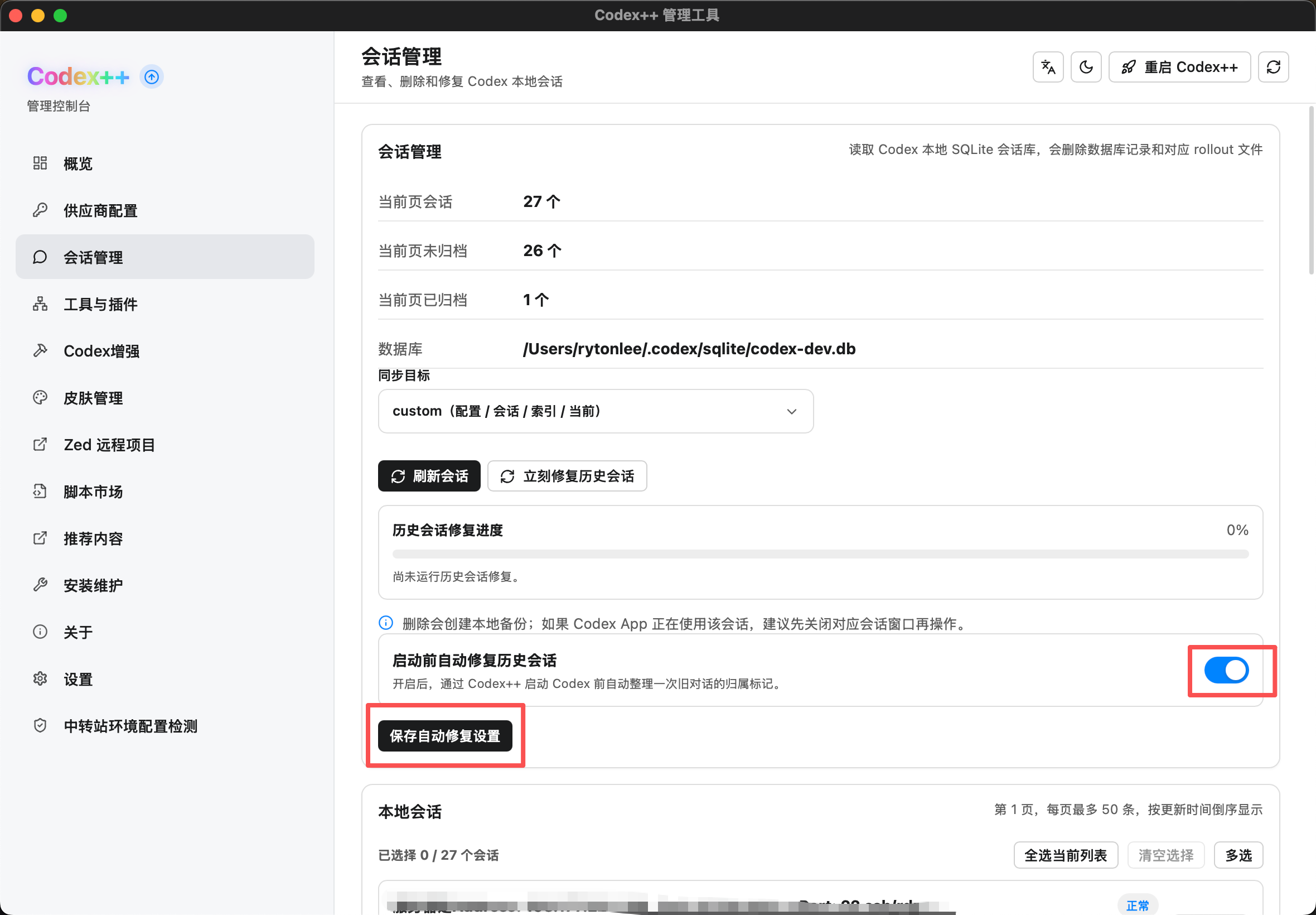
Task: Open 中转站环境配置检测 sidebar page
Action: tap(165, 726)
